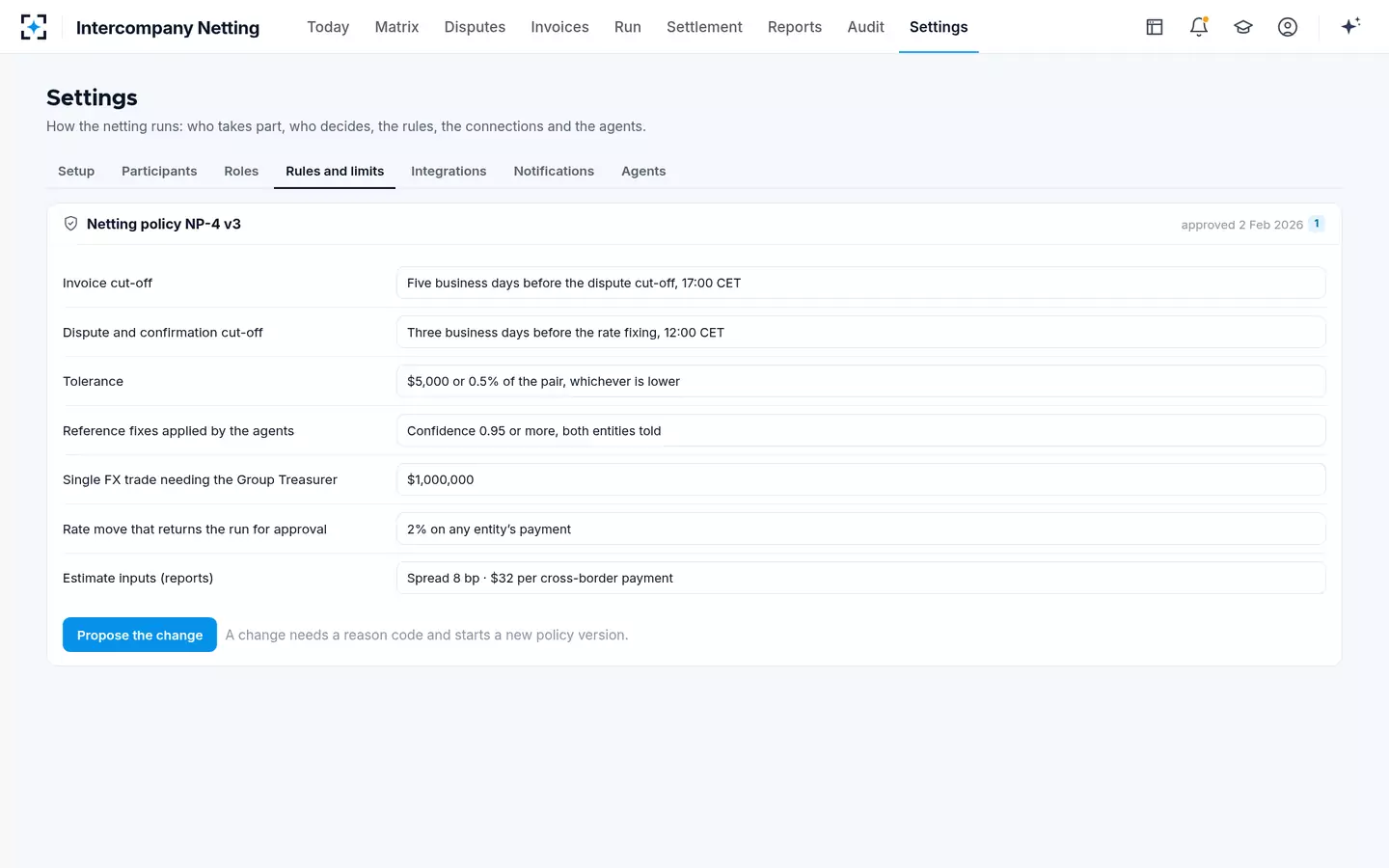Switch to the Notifications tab

coord(554,171)
